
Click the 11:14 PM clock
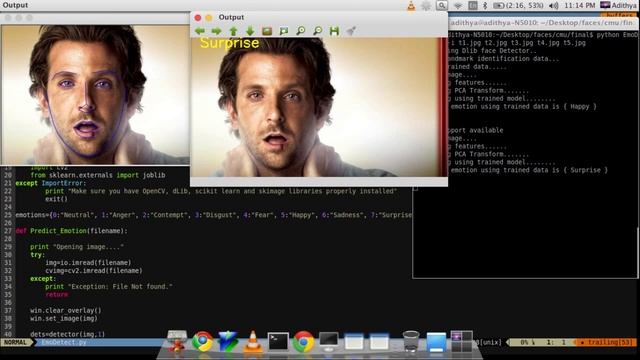pyautogui.click(x=580, y=6)
